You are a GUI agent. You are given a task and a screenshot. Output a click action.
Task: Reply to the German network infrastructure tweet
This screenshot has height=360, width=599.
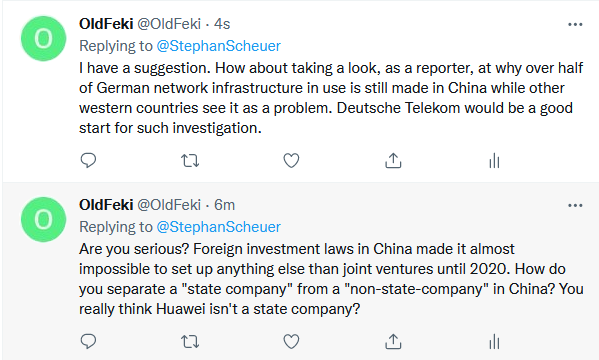pyautogui.click(x=88, y=160)
